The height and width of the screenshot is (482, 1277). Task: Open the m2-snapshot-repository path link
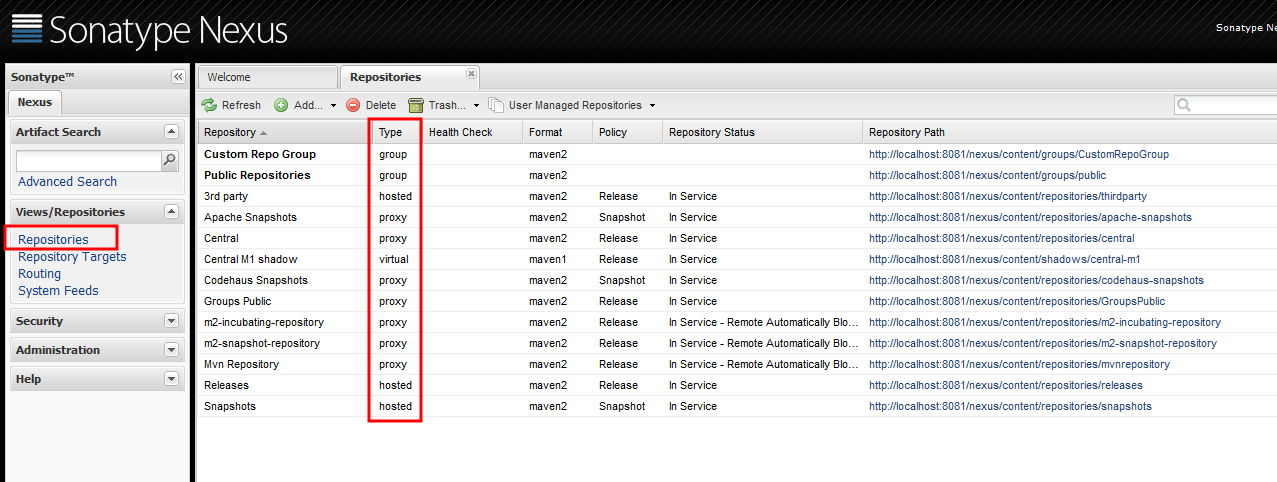(1043, 343)
